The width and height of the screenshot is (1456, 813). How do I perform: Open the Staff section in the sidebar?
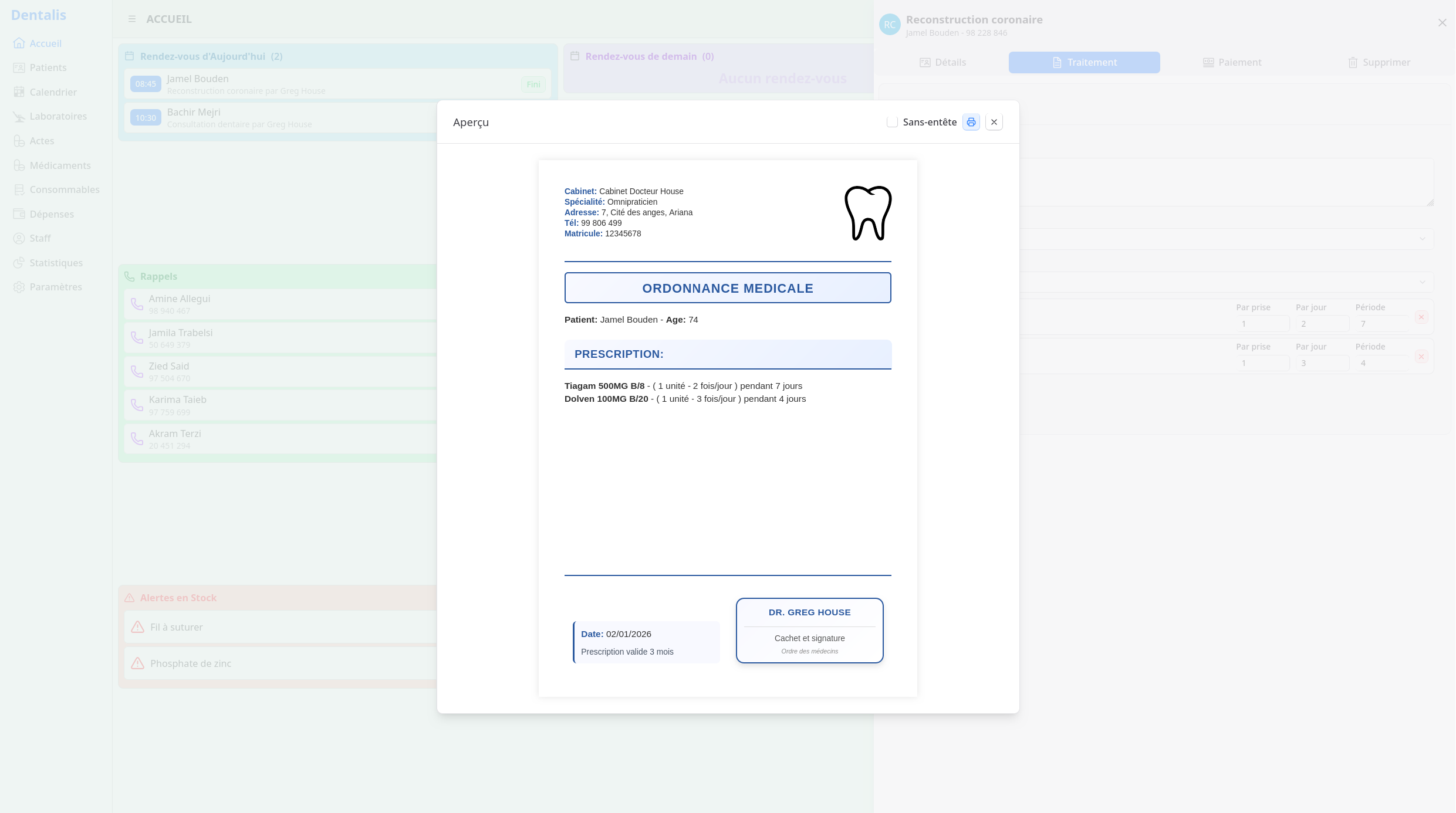coord(39,238)
